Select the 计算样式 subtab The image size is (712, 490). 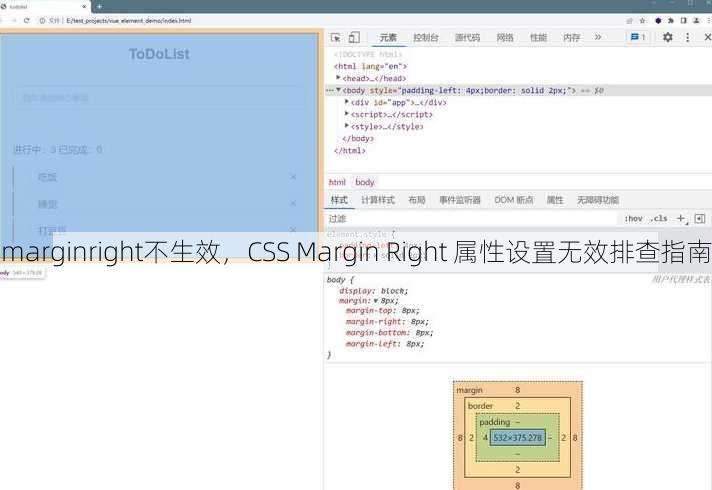(378, 200)
